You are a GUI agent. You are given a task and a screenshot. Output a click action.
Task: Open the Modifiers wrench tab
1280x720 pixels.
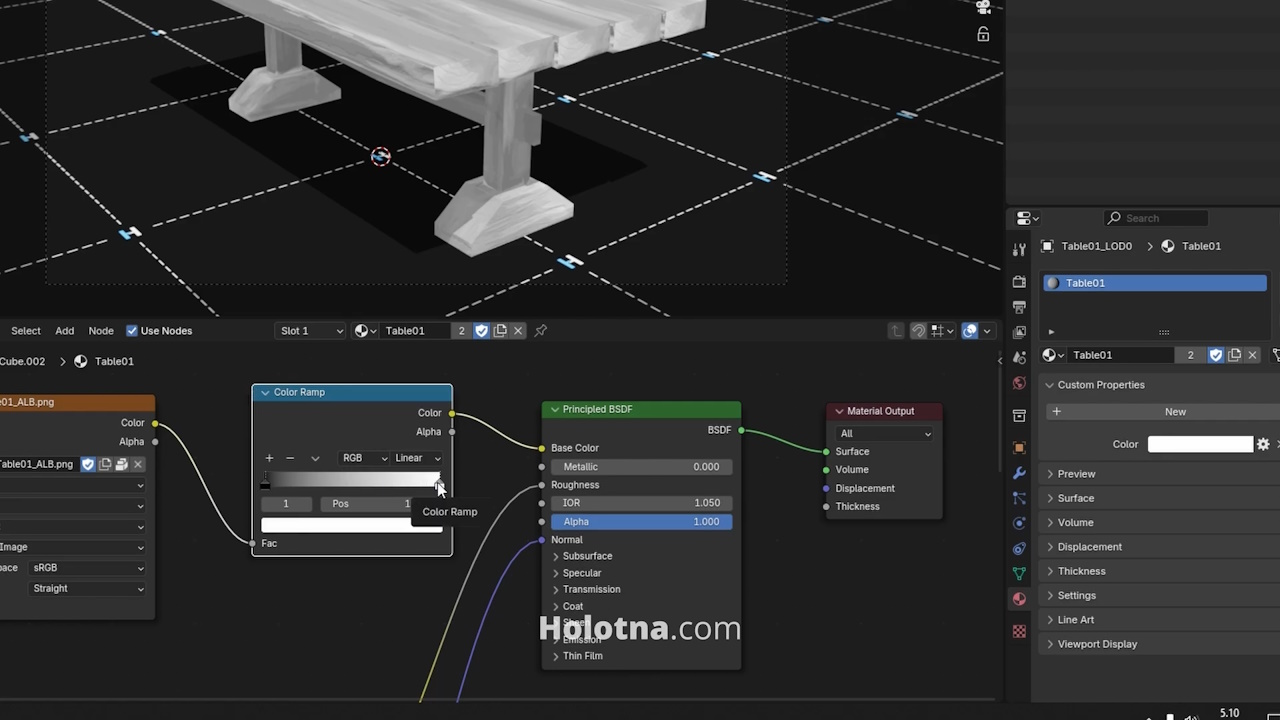pos(1019,473)
